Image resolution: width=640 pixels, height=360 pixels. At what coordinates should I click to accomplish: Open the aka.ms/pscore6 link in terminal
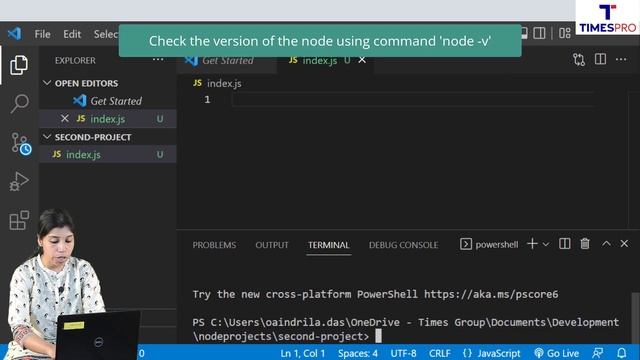tap(491, 294)
